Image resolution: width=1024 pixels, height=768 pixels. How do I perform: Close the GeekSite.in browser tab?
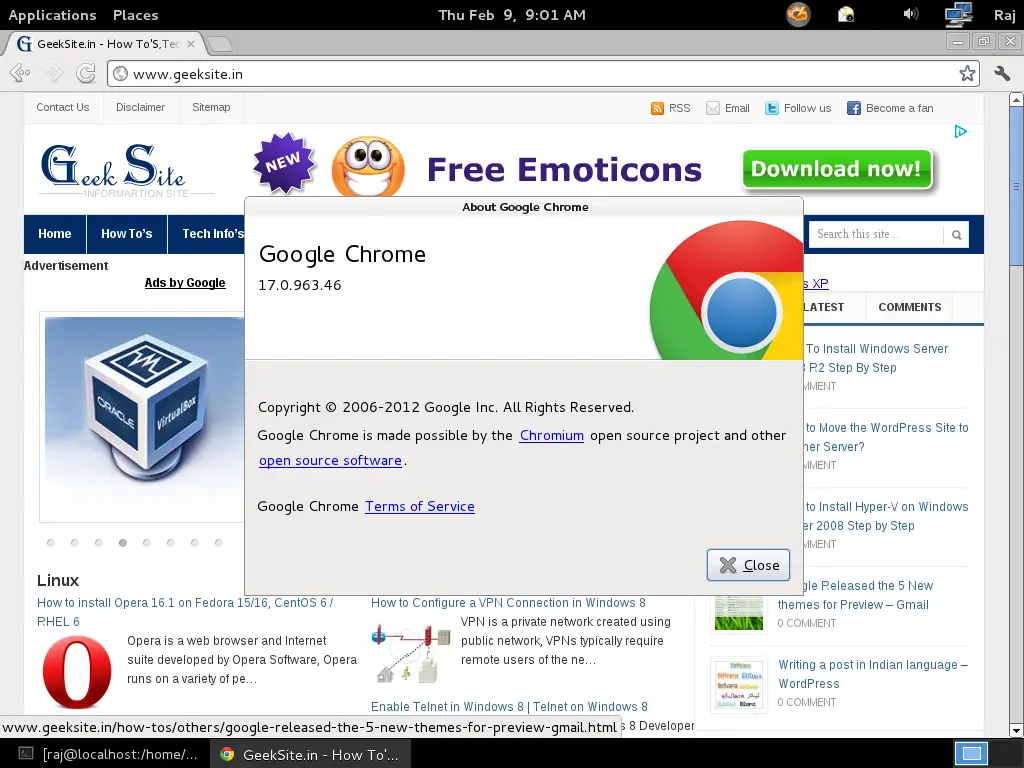(191, 44)
